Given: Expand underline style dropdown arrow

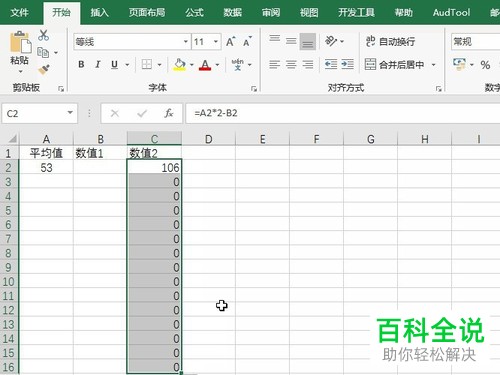Looking at the screenshot, I should point(127,65).
